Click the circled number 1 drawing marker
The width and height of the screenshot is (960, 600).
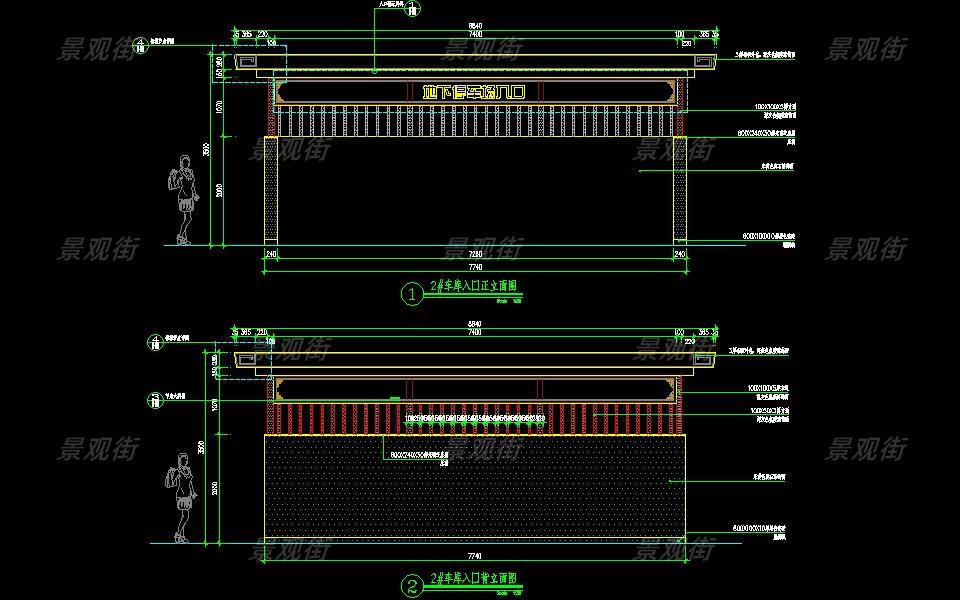click(410, 294)
